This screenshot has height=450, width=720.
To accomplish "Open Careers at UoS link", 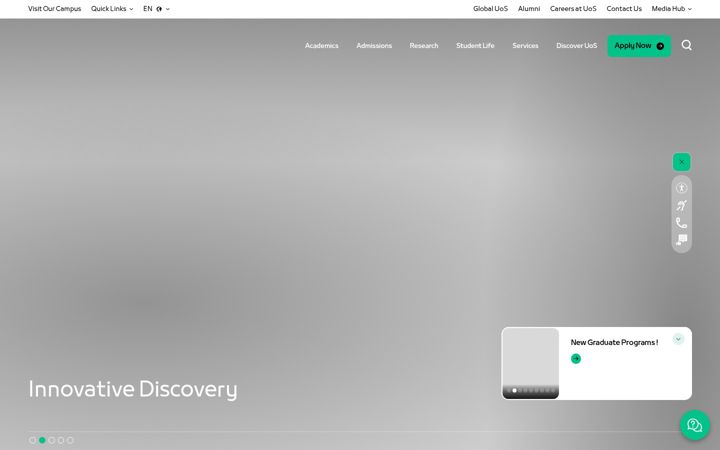I will tap(573, 9).
